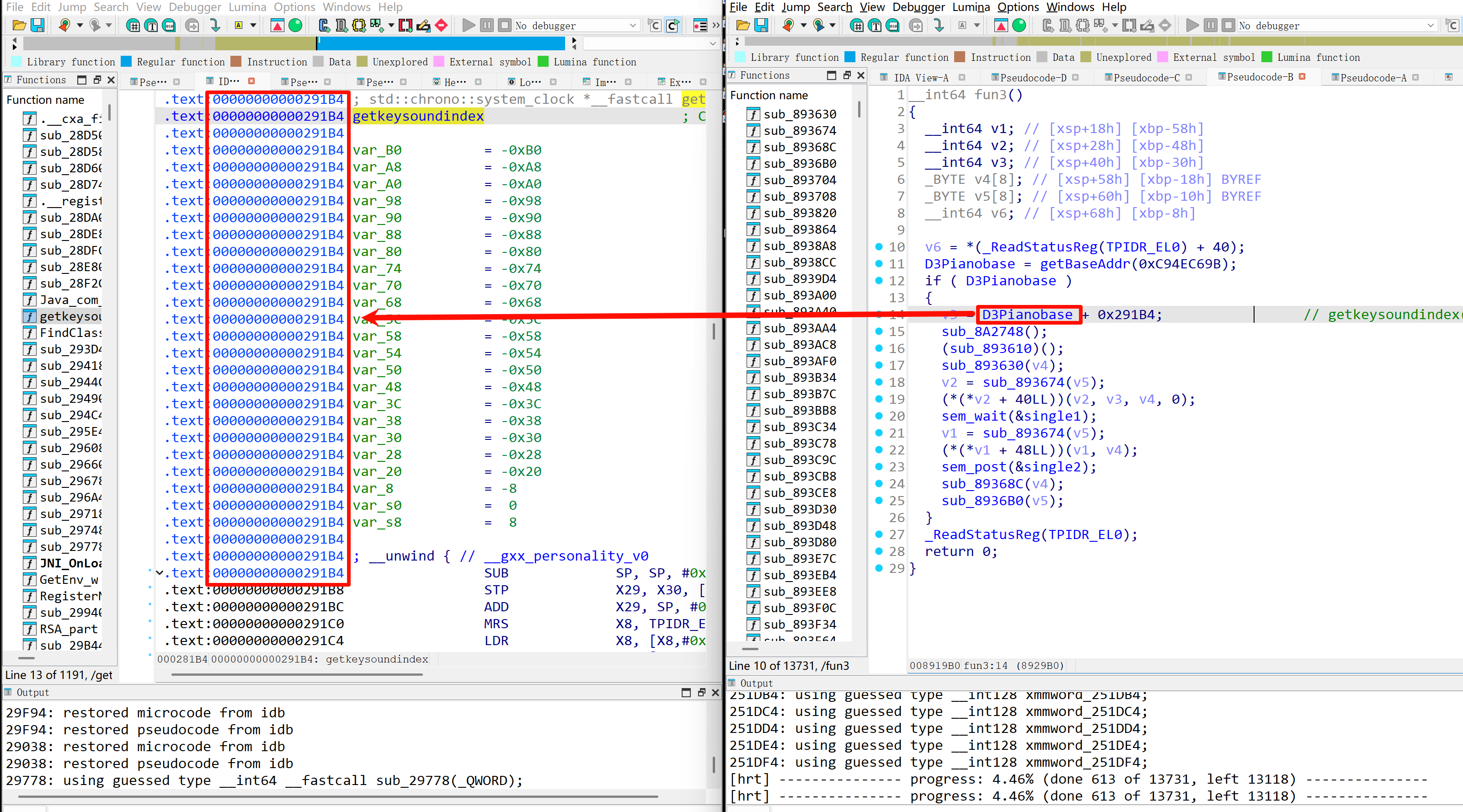The image size is (1463, 812).
Task: Click Regular function blue color swatch in left legend
Action: click(126, 62)
